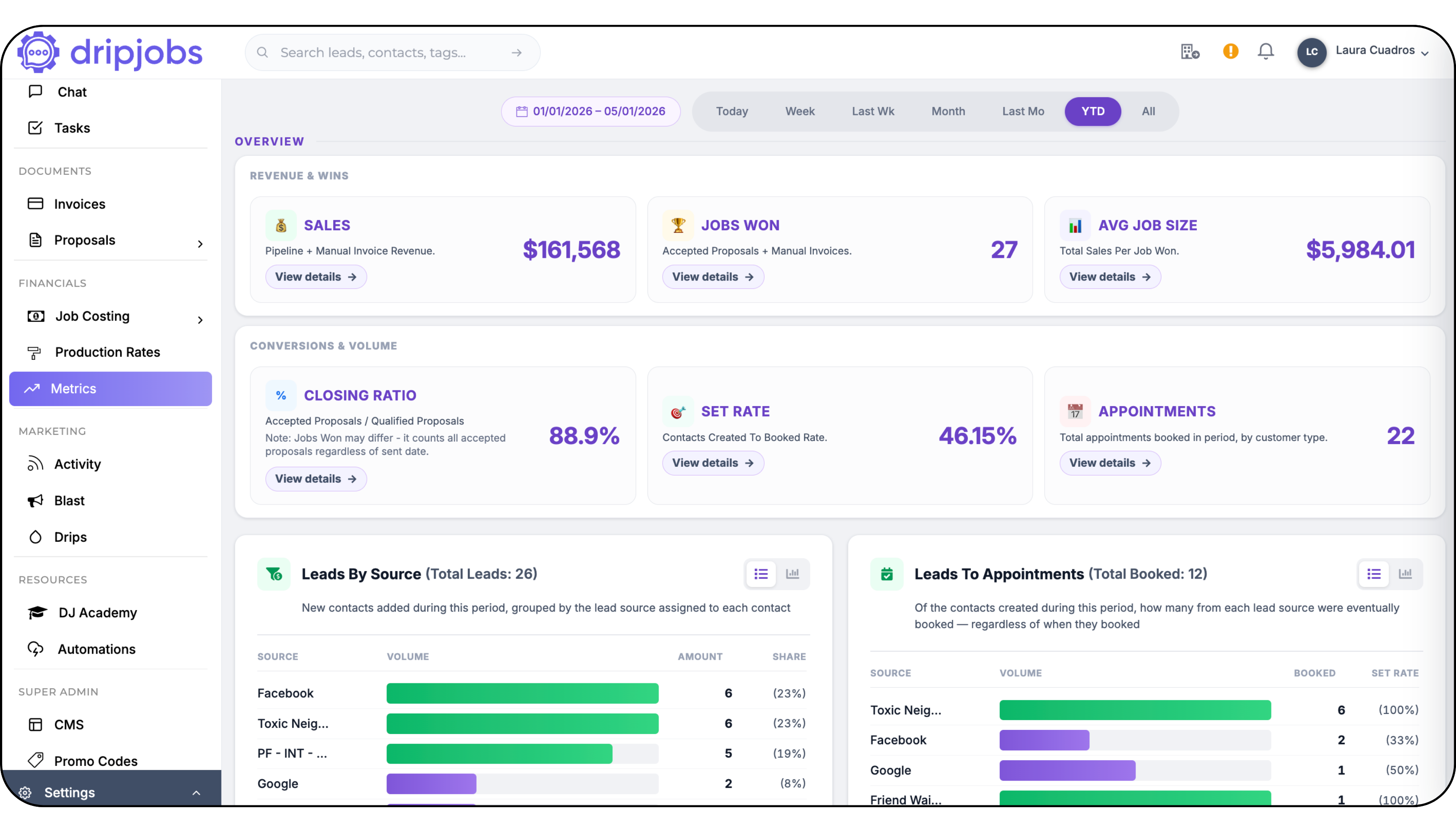
Task: Click the notification bell icon
Action: pyautogui.click(x=1266, y=51)
